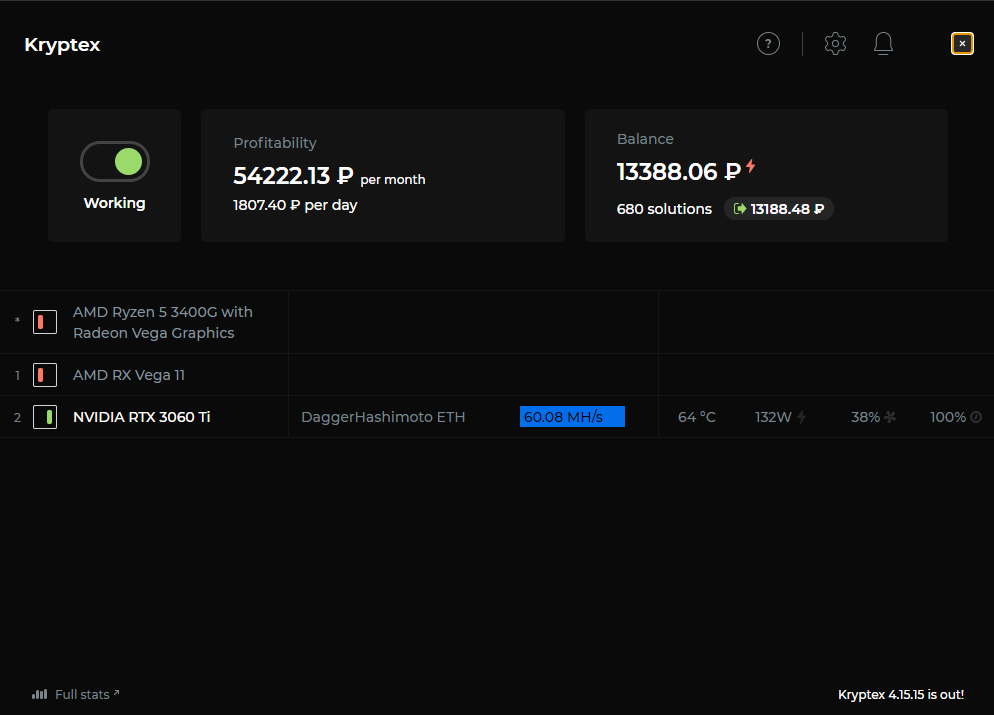The image size is (994, 715).
Task: Open settings via the gear icon
Action: coord(835,44)
